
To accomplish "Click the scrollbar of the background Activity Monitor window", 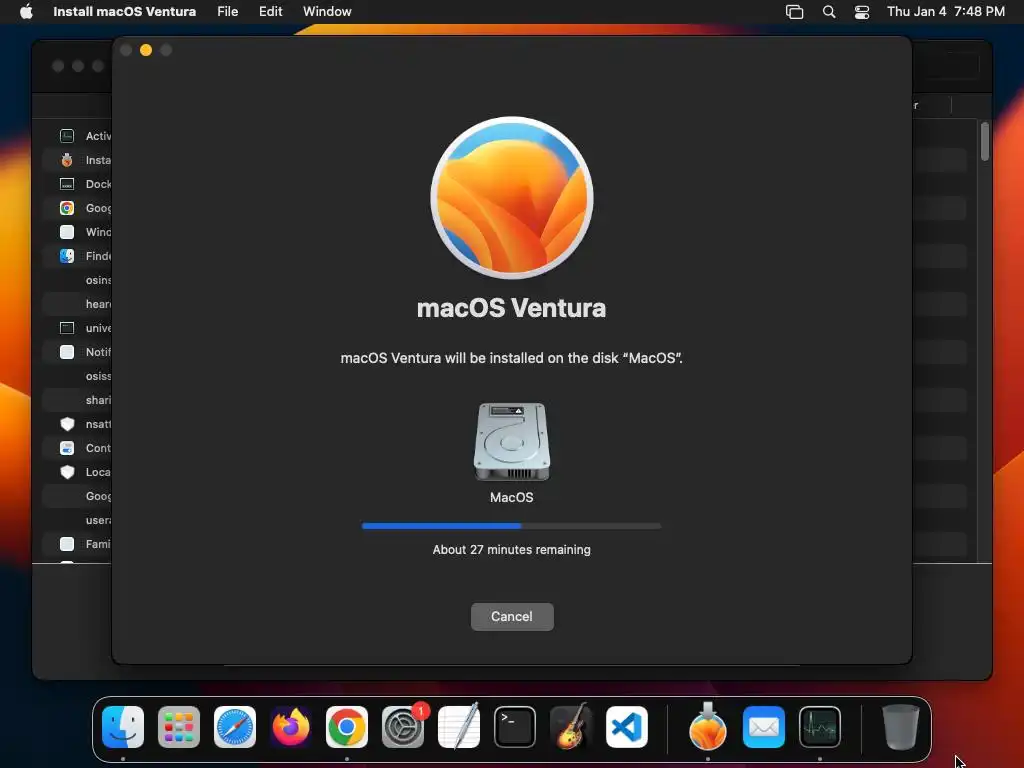I will point(985,141).
